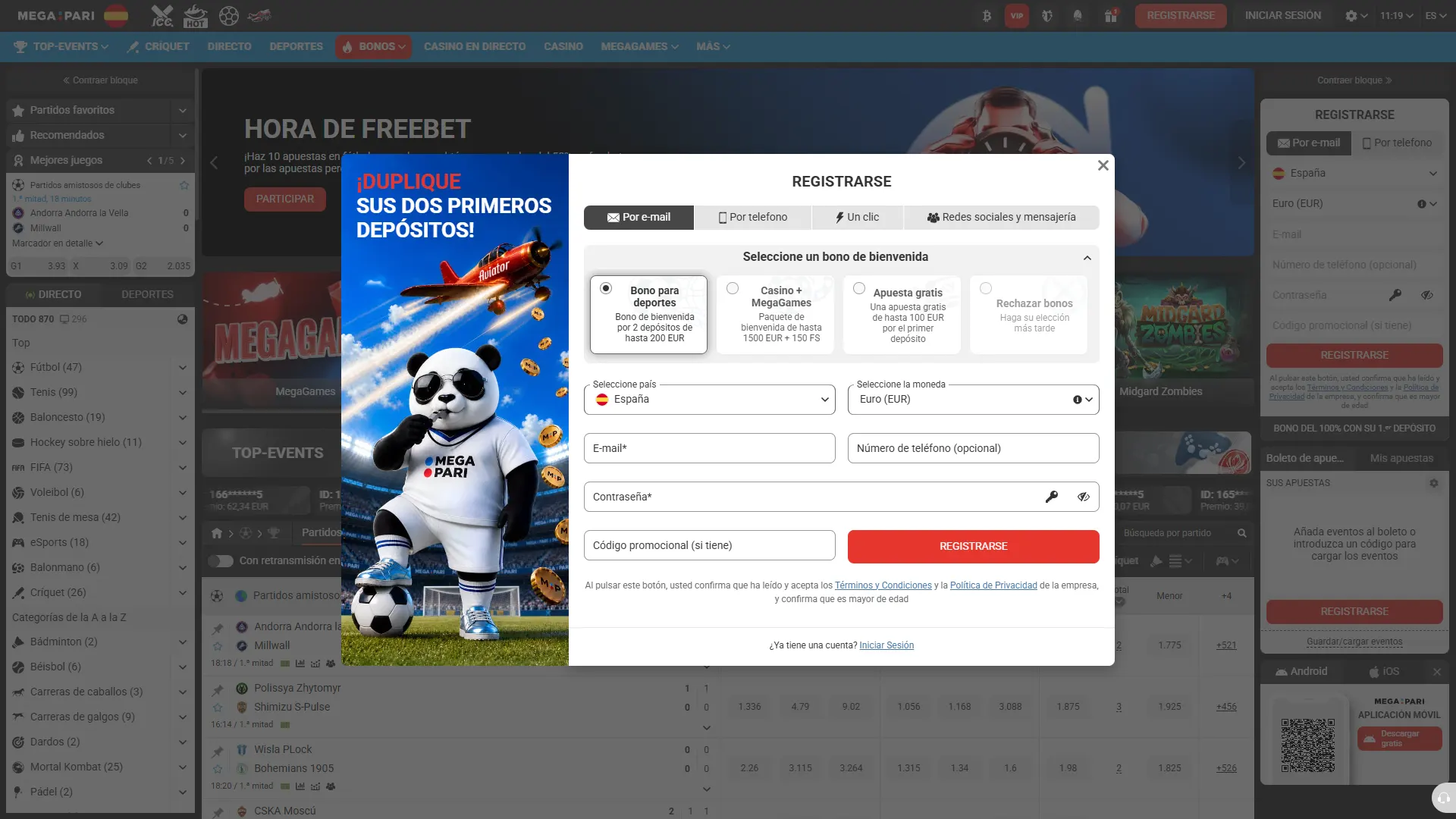Image resolution: width=1456 pixels, height=819 pixels.
Task: Close the registration modal
Action: [1103, 165]
